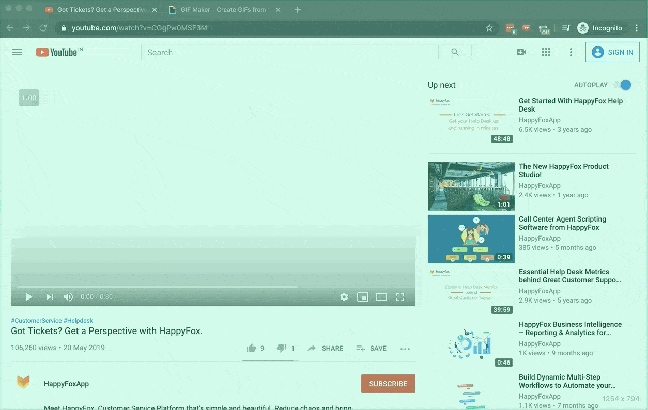Click the Sign In button
Viewport: 648px width, 410px height.
point(612,52)
